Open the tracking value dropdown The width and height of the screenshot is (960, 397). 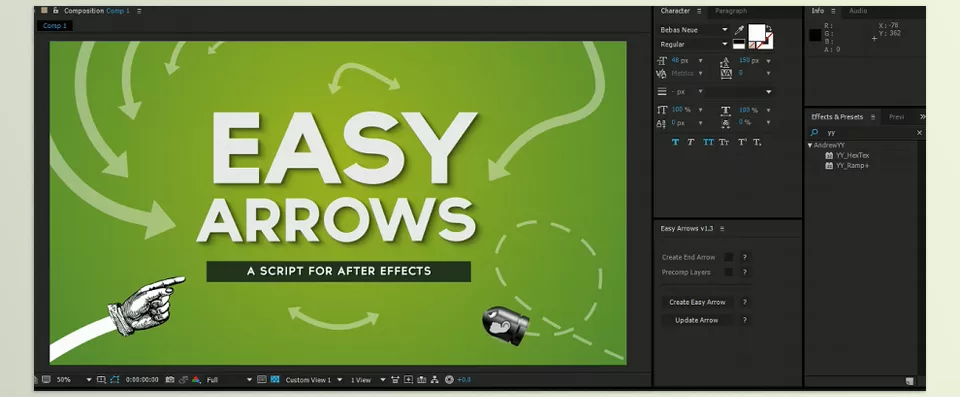pyautogui.click(x=768, y=74)
